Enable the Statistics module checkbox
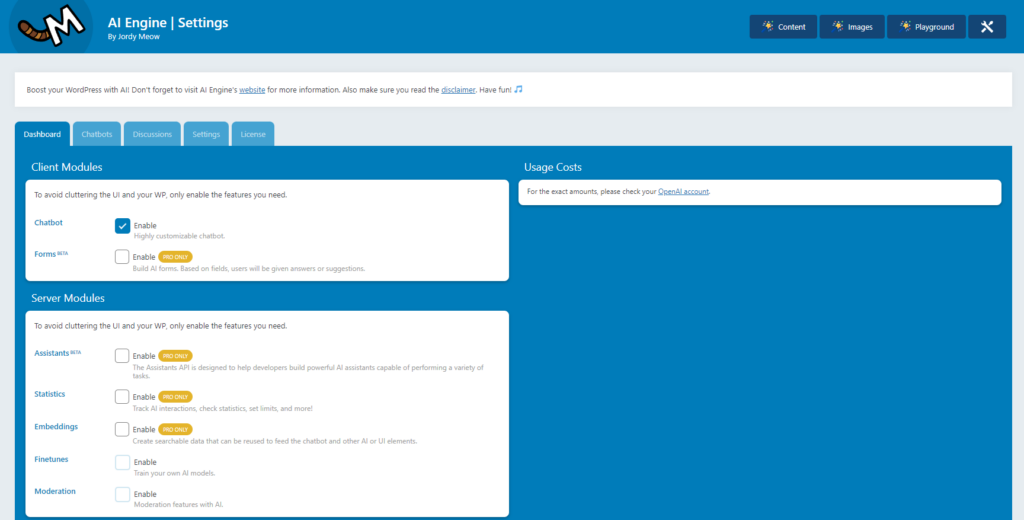This screenshot has height=520, width=1024. pos(122,397)
